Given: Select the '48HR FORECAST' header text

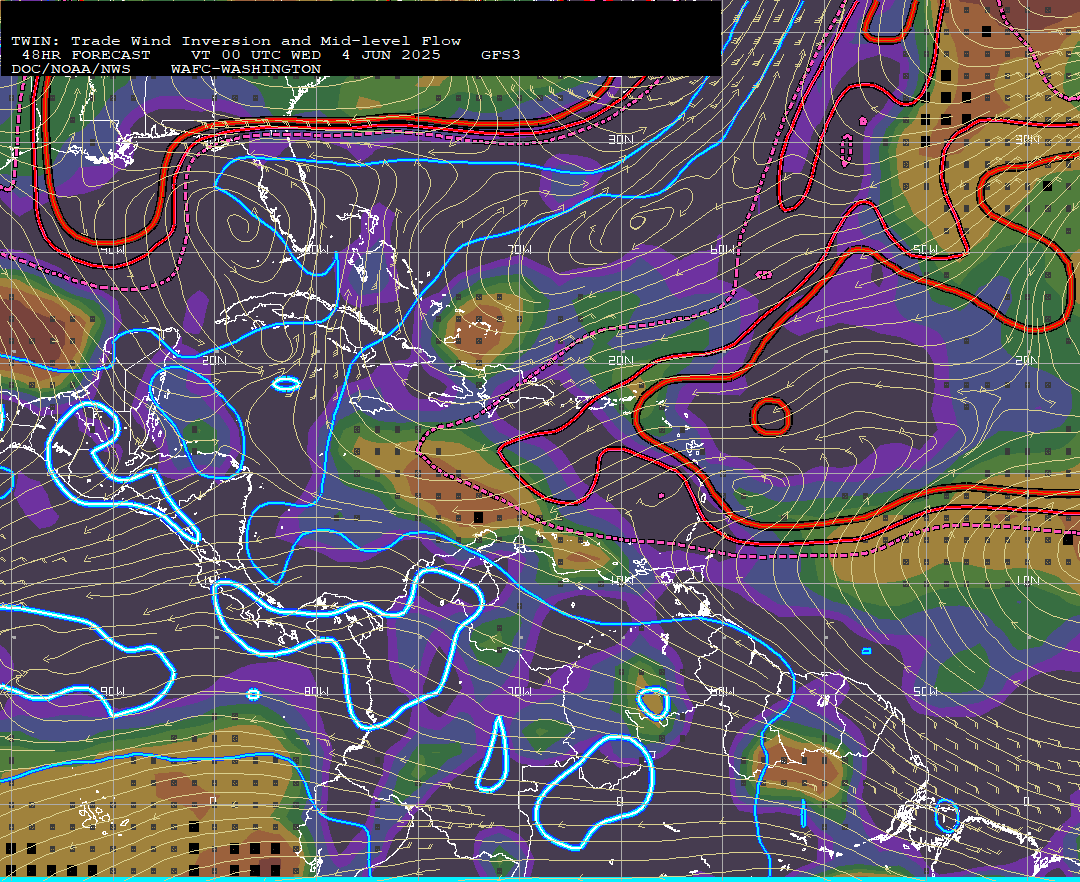Looking at the screenshot, I should [x=86, y=55].
